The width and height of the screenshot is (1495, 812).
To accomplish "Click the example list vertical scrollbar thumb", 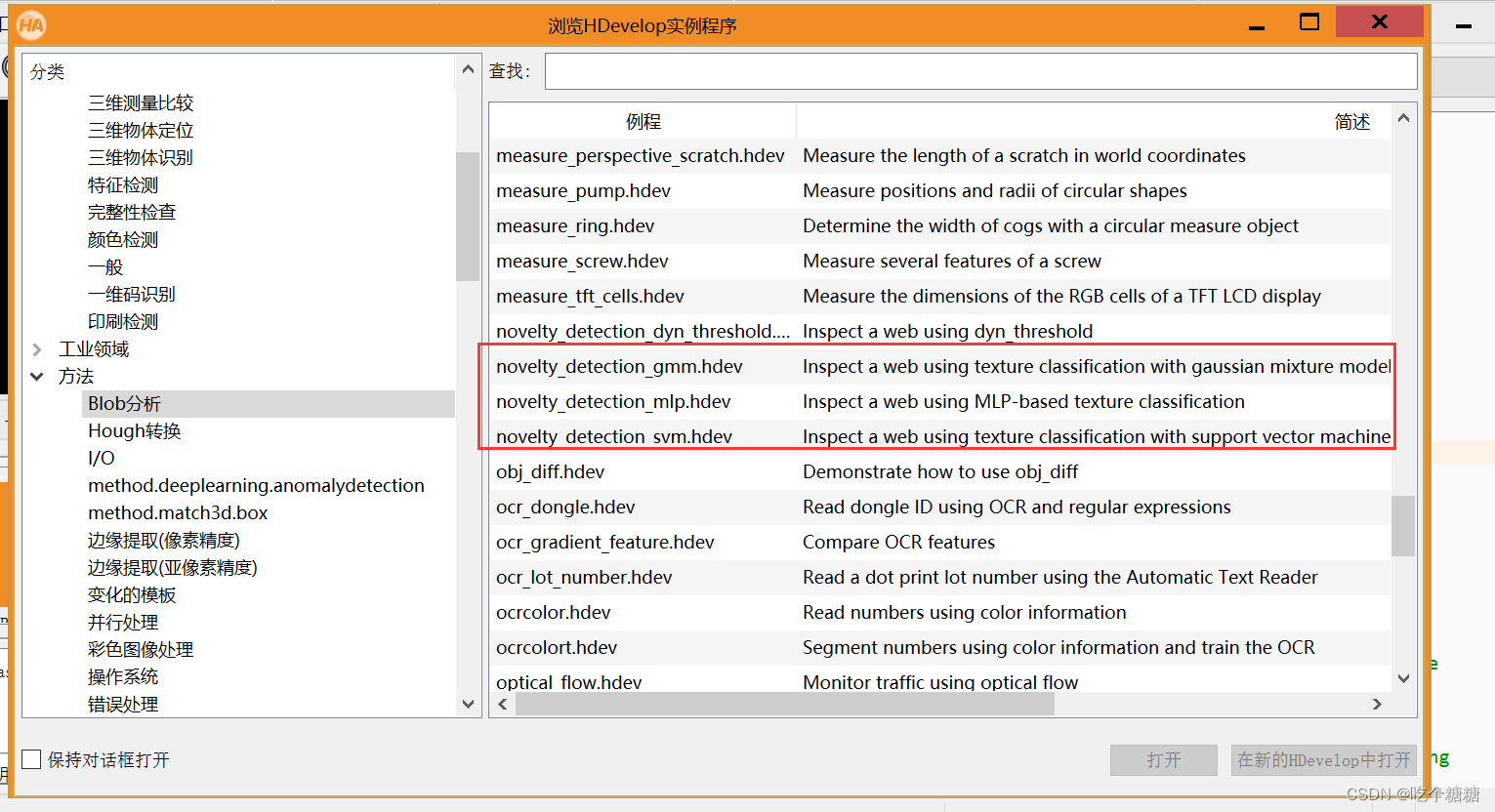I will (1403, 526).
